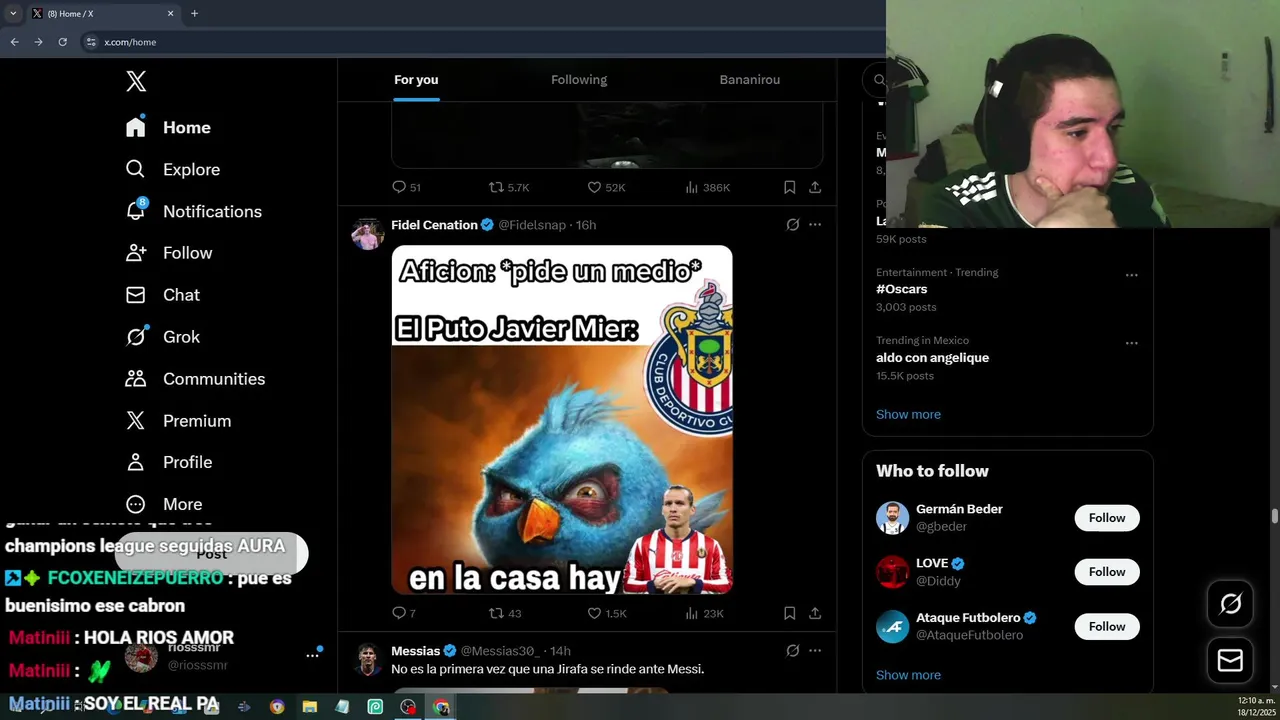Viewport: 1280px width, 720px height.
Task: Open a new browser tab
Action: point(194,13)
